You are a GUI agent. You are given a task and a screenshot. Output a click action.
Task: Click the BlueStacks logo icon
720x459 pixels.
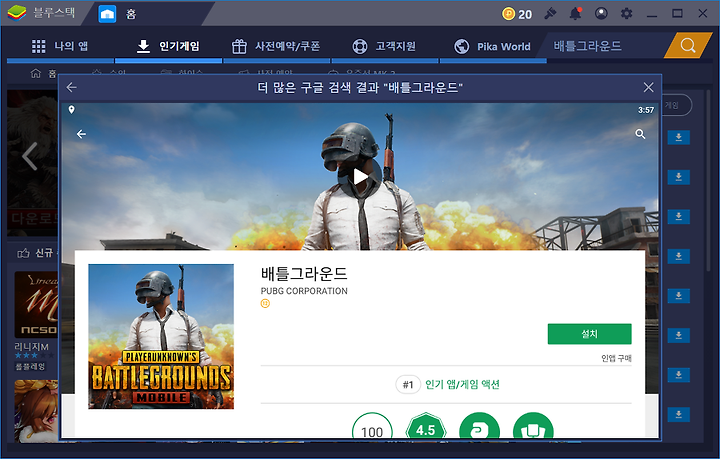coord(17,13)
